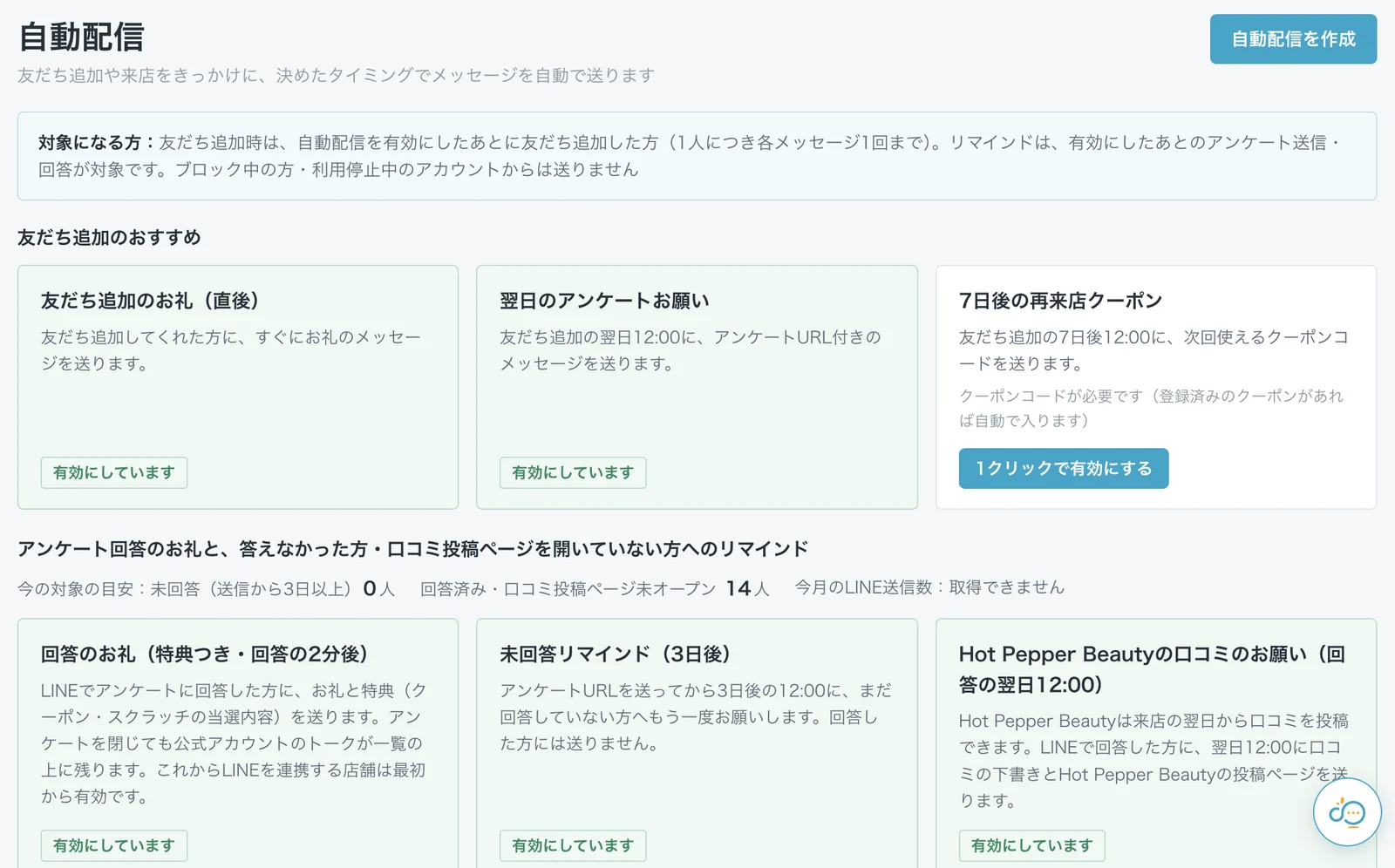The width and height of the screenshot is (1395, 868).
Task: Click 有効にしています on 友だち追加のお礼 card
Action: 114,472
